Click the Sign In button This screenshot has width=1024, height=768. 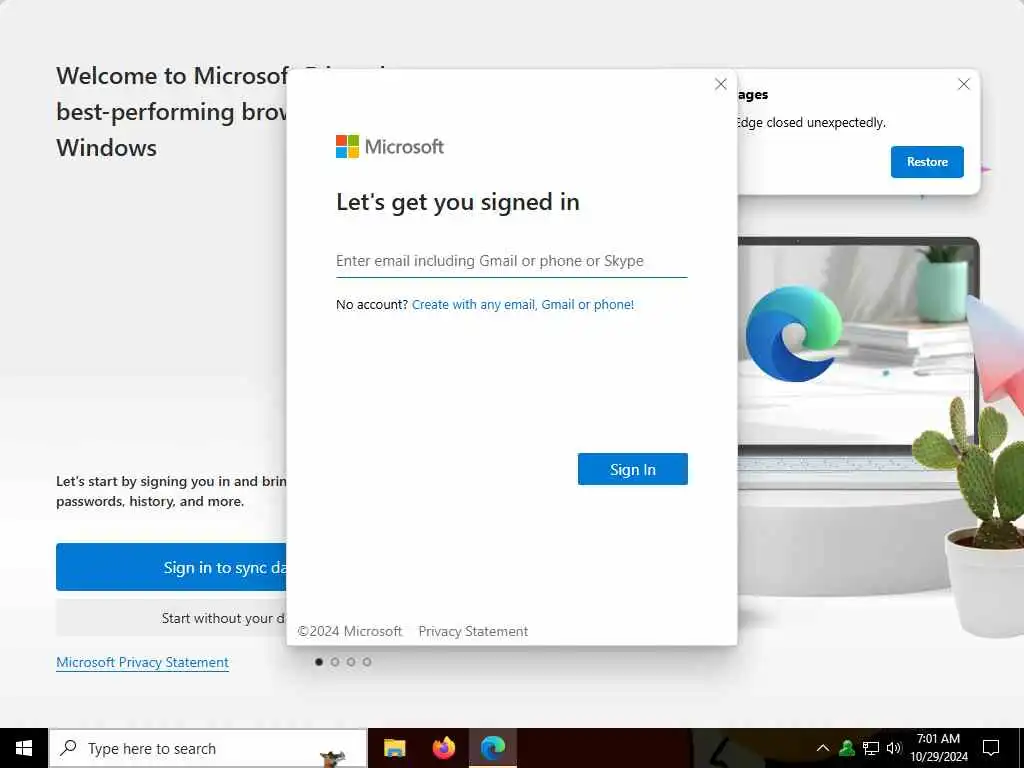click(x=632, y=469)
